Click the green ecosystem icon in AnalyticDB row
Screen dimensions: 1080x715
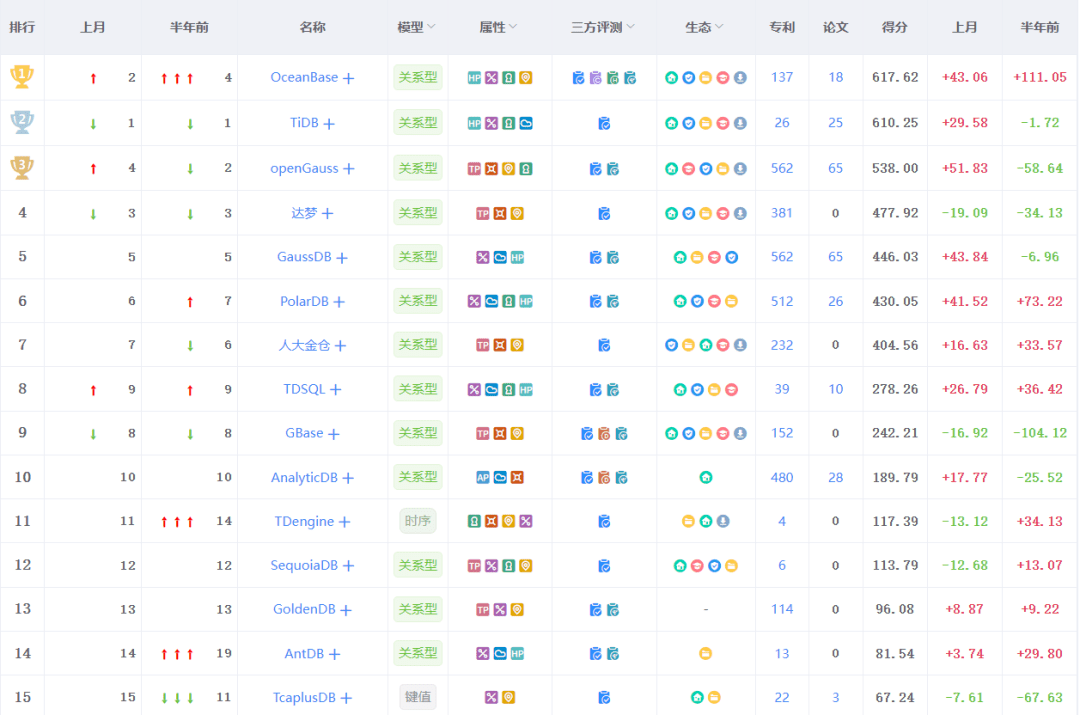point(705,477)
